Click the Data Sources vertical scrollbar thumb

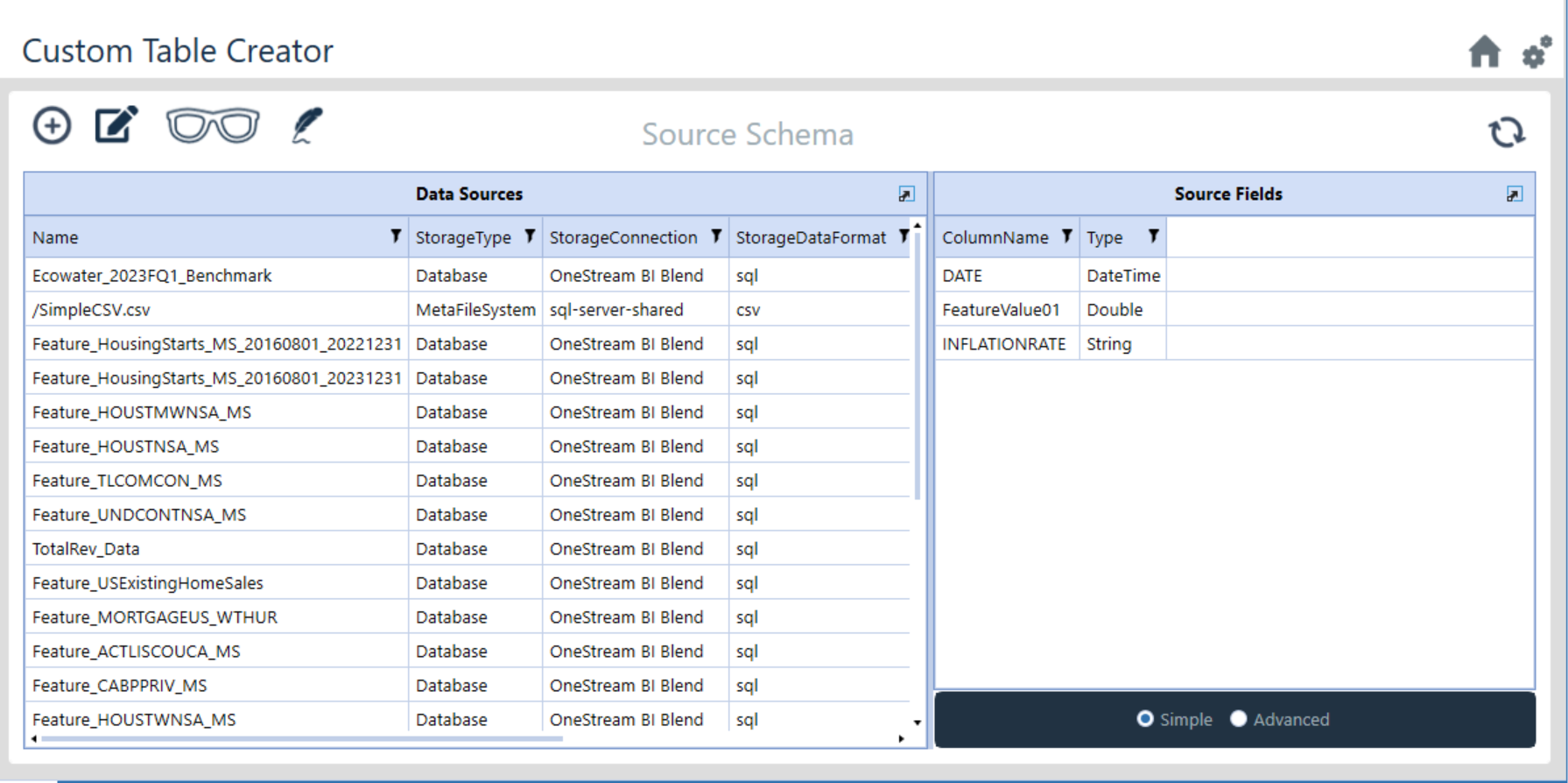point(917,366)
